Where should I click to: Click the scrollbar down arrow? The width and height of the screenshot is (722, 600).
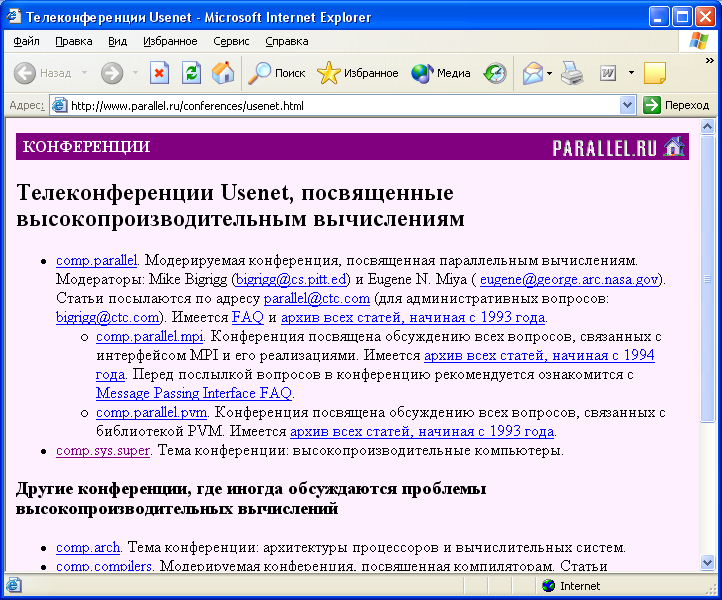pos(707,562)
